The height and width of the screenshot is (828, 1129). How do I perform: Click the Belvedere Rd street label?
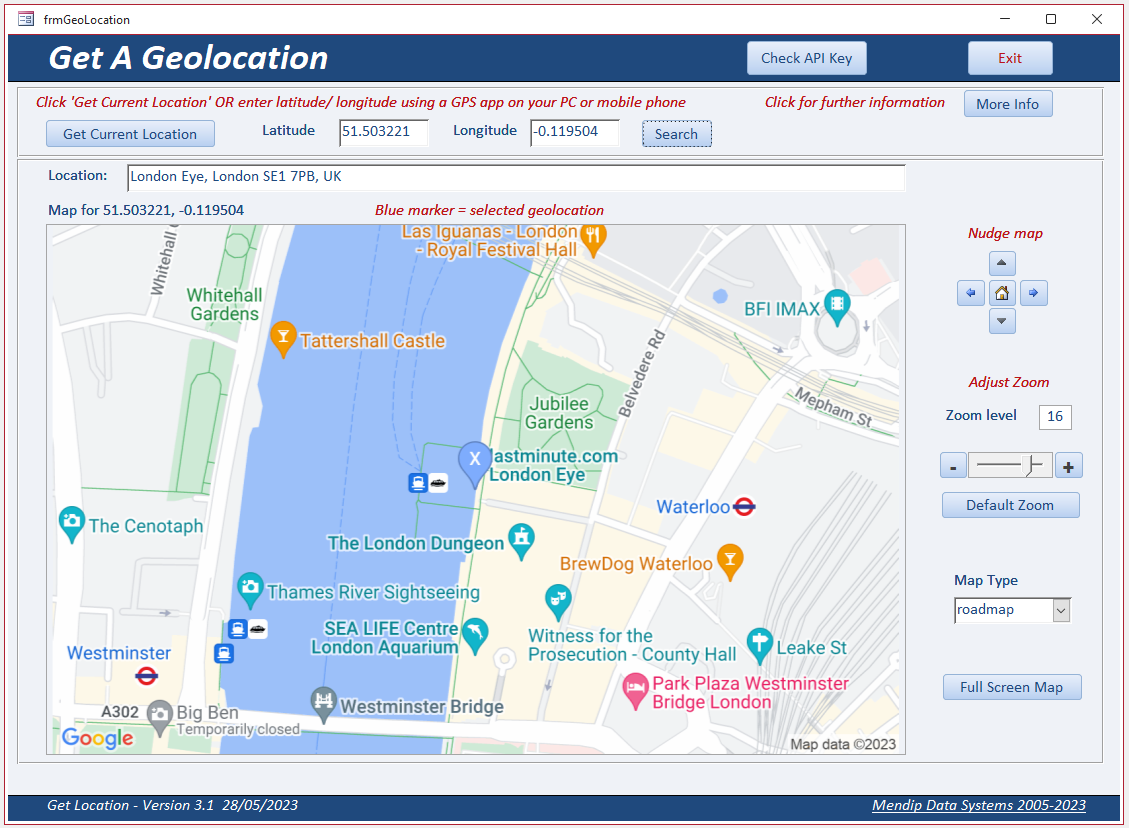(x=642, y=374)
